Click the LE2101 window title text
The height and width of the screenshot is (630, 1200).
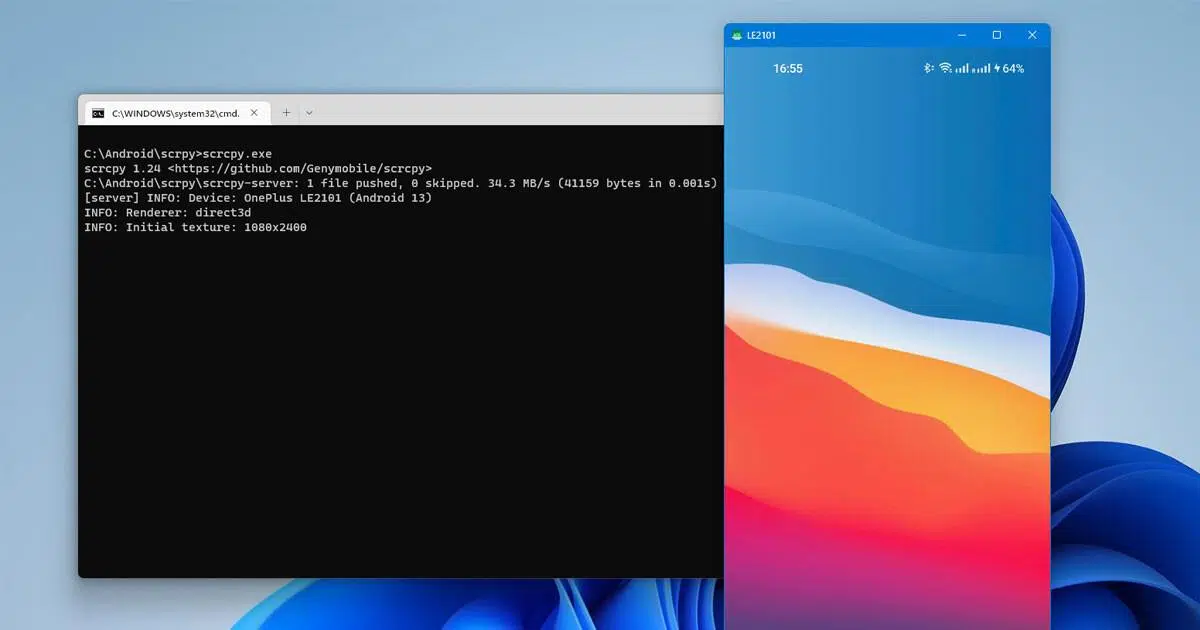[761, 35]
